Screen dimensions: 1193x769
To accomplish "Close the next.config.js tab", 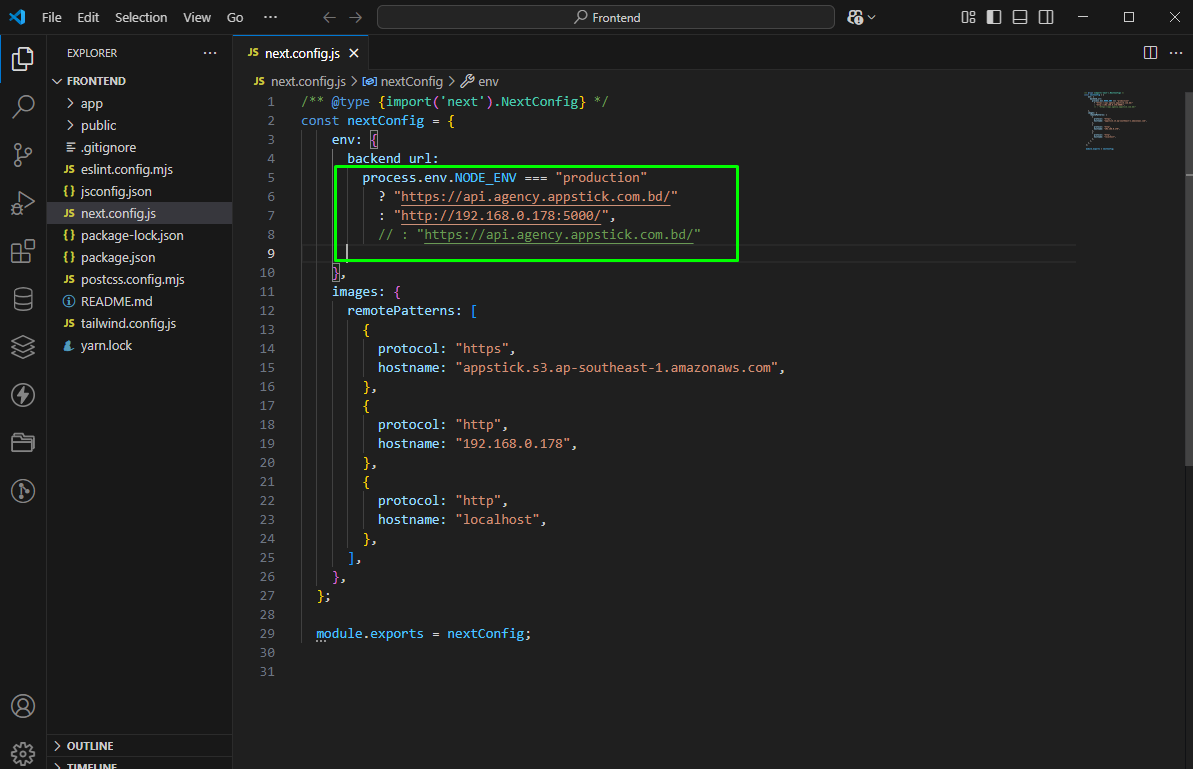I will click(x=354, y=53).
